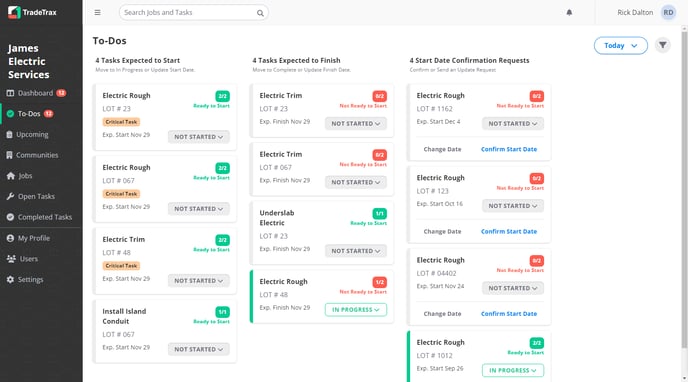The height and width of the screenshot is (382, 688).
Task: Open status dropdown for Underslab Electric
Action: [x=356, y=251]
